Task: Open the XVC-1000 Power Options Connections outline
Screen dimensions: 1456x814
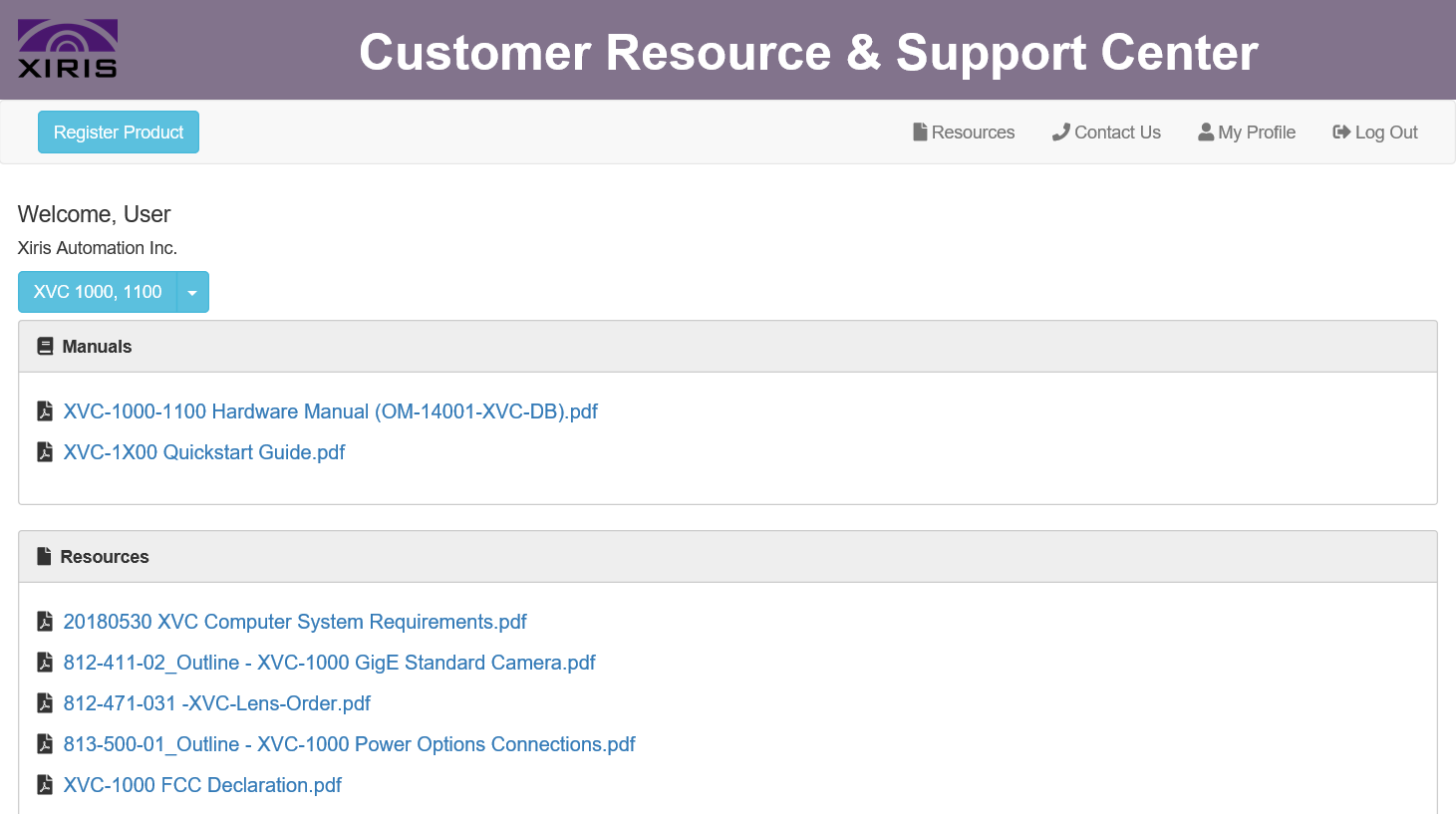Action: (x=350, y=743)
